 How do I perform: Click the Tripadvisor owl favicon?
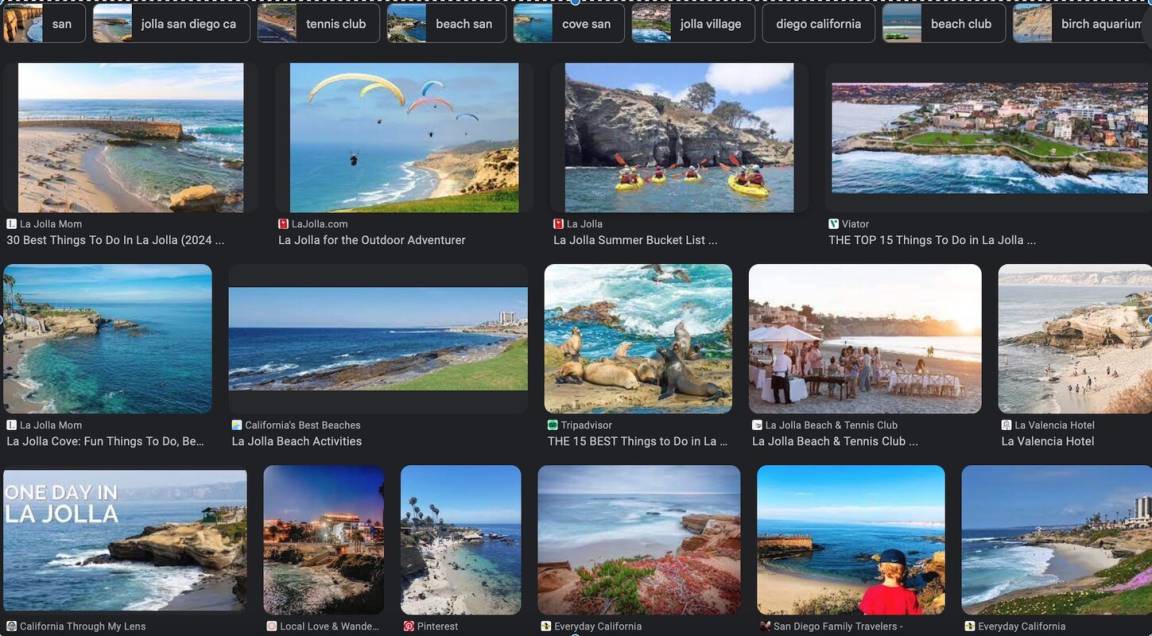point(553,425)
